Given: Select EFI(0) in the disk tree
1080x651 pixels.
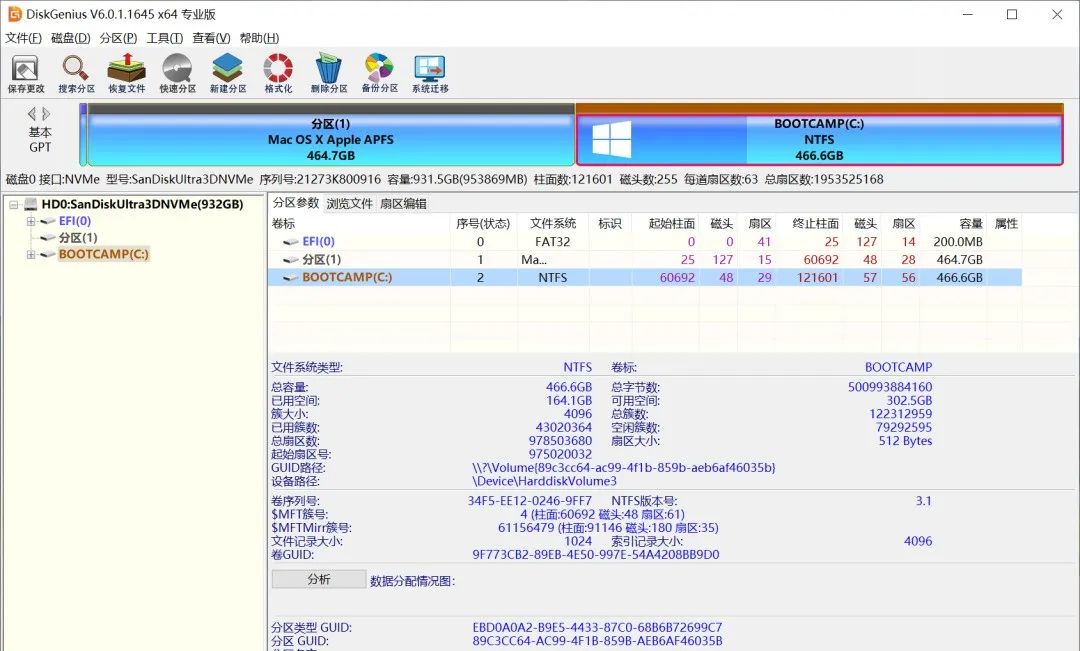Looking at the screenshot, I should point(74,221).
